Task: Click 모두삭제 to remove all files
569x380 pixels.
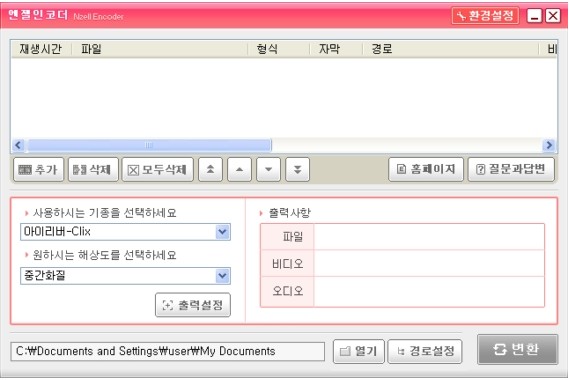Action: click(158, 169)
